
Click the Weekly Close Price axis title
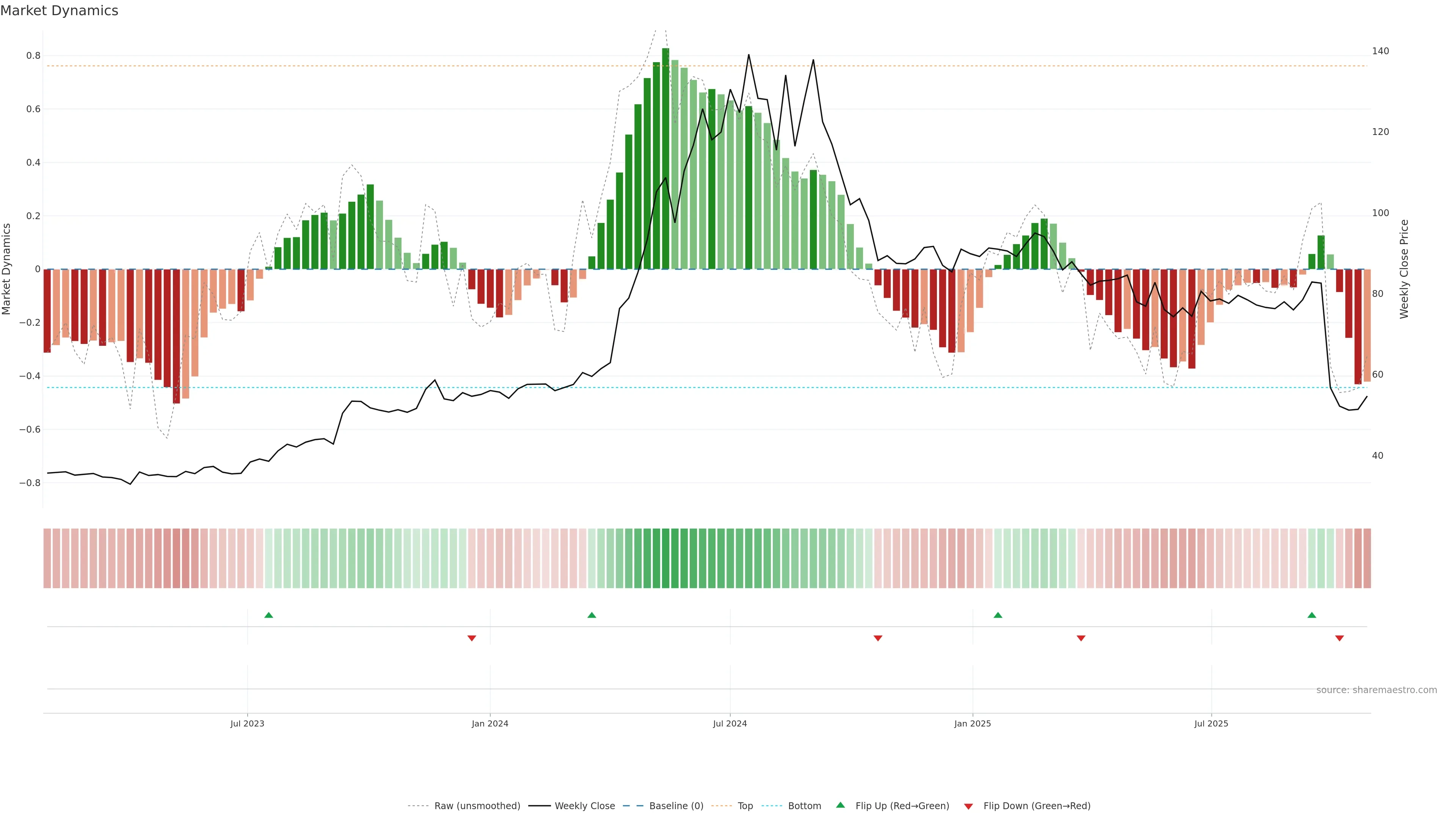[x=1404, y=269]
